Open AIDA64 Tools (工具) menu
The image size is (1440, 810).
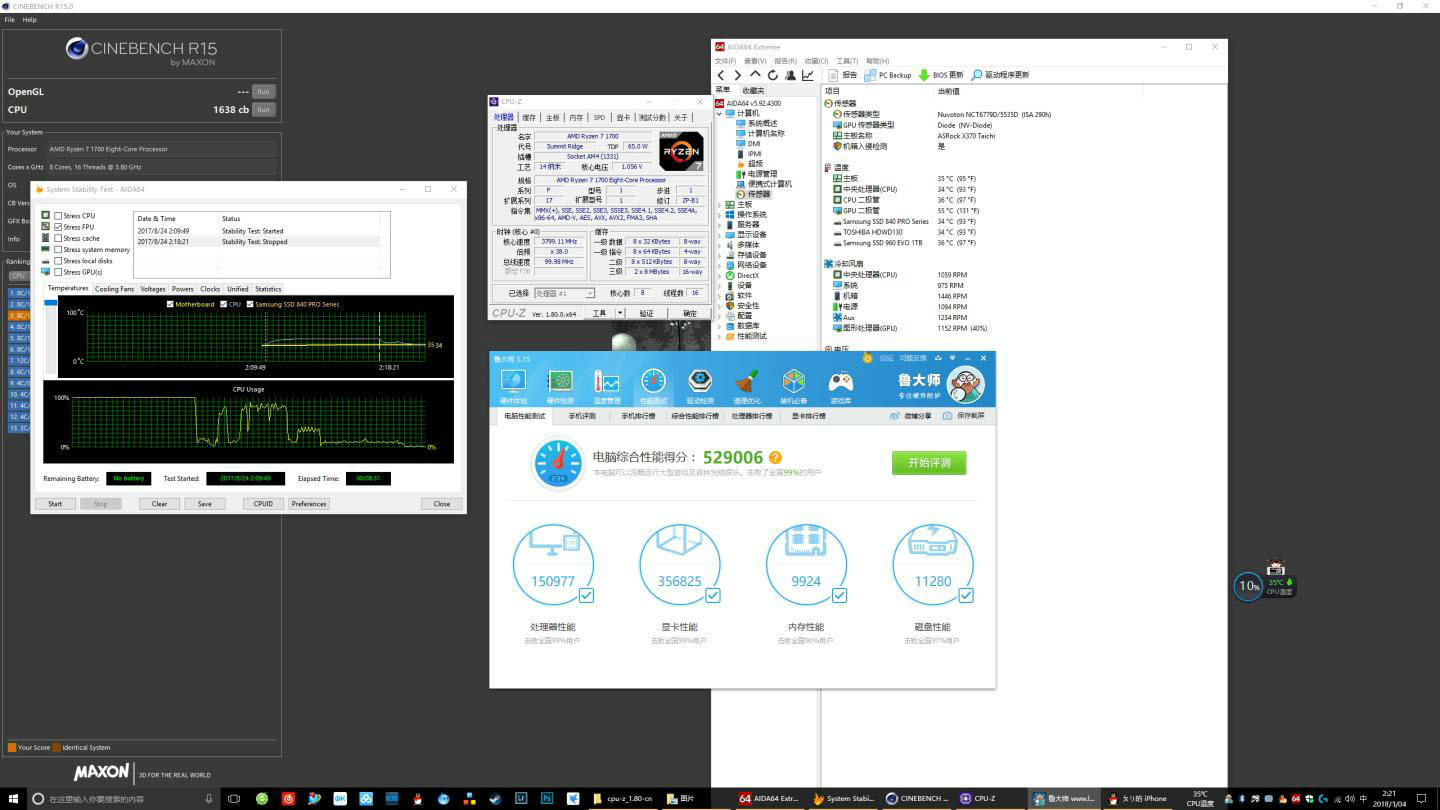pos(846,61)
